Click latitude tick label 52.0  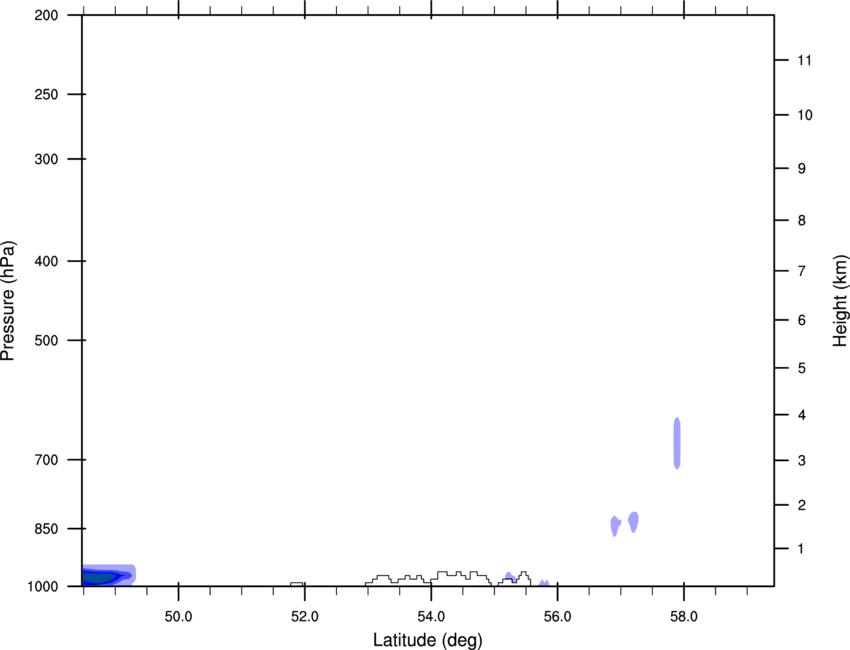305,617
